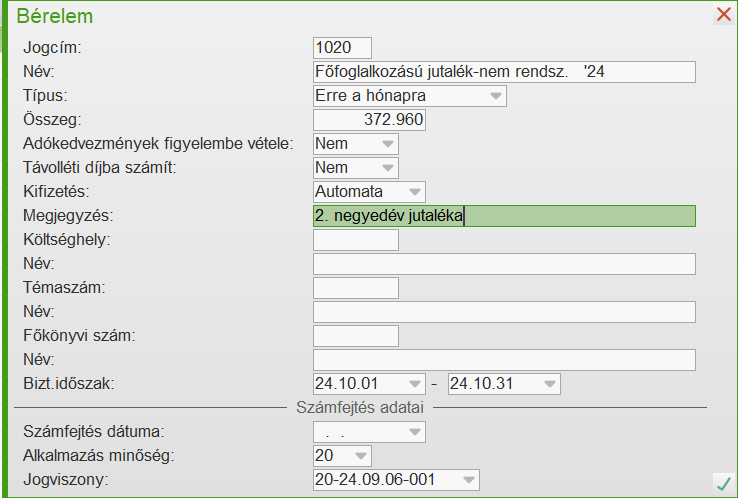Click the Jogcím code field
738x498 pixels.
(342, 48)
